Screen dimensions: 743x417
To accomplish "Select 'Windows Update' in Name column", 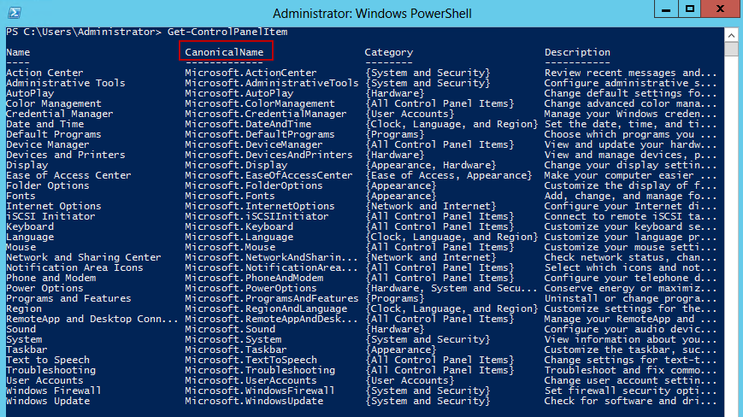I will point(48,401).
